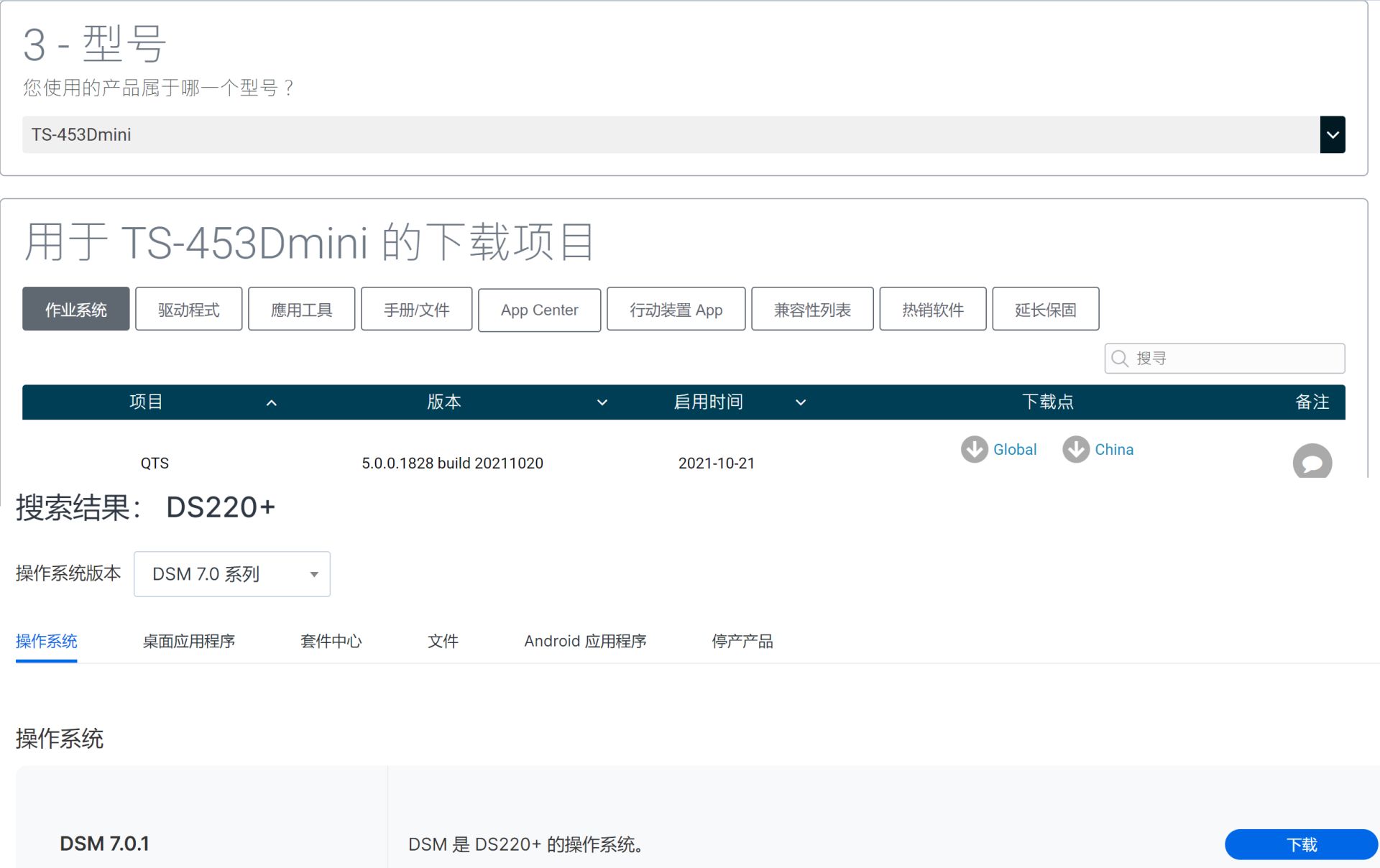This screenshot has width=1380, height=868.
Task: Open the QTS release note bubble icon
Action: pos(1312,462)
